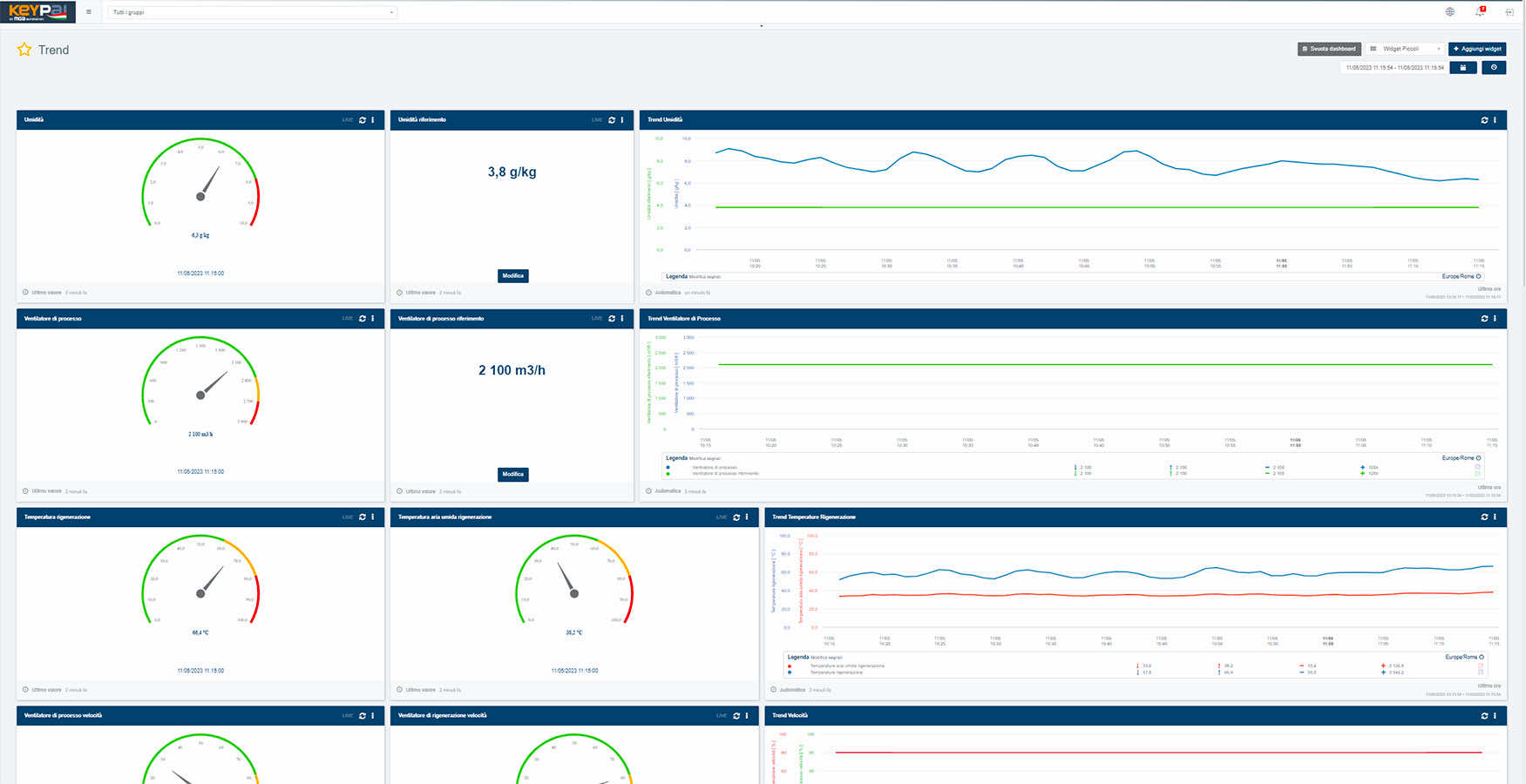Click Ultima ora label in Trend Umidità

point(1489,289)
